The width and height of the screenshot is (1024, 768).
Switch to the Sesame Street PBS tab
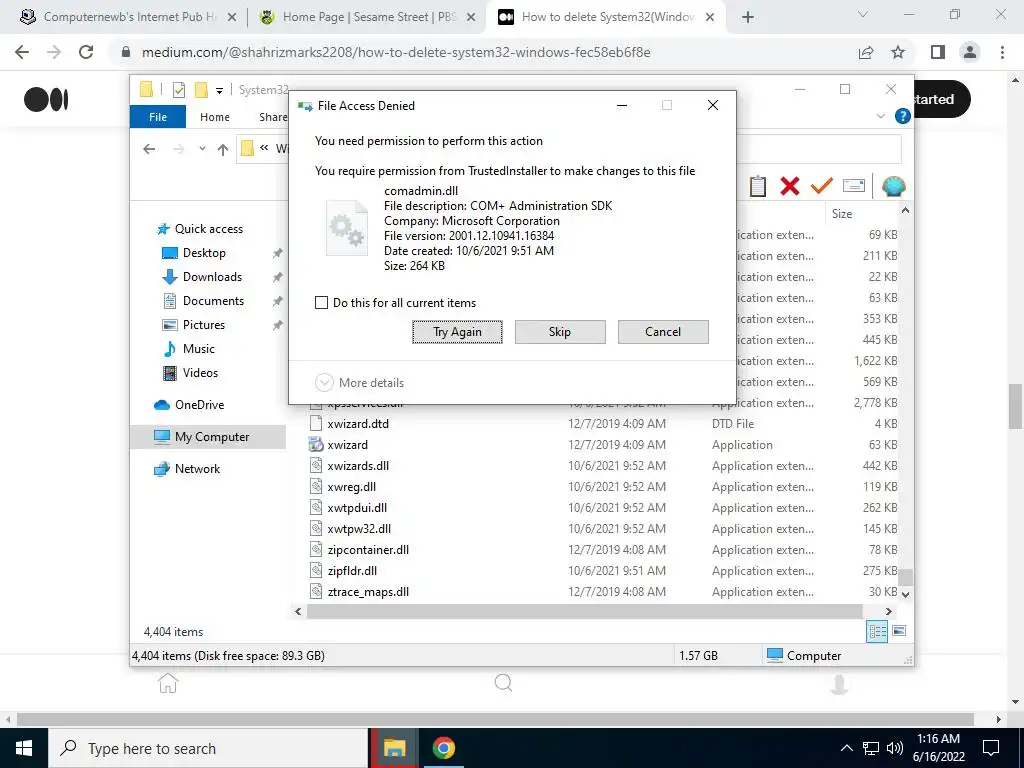369,17
